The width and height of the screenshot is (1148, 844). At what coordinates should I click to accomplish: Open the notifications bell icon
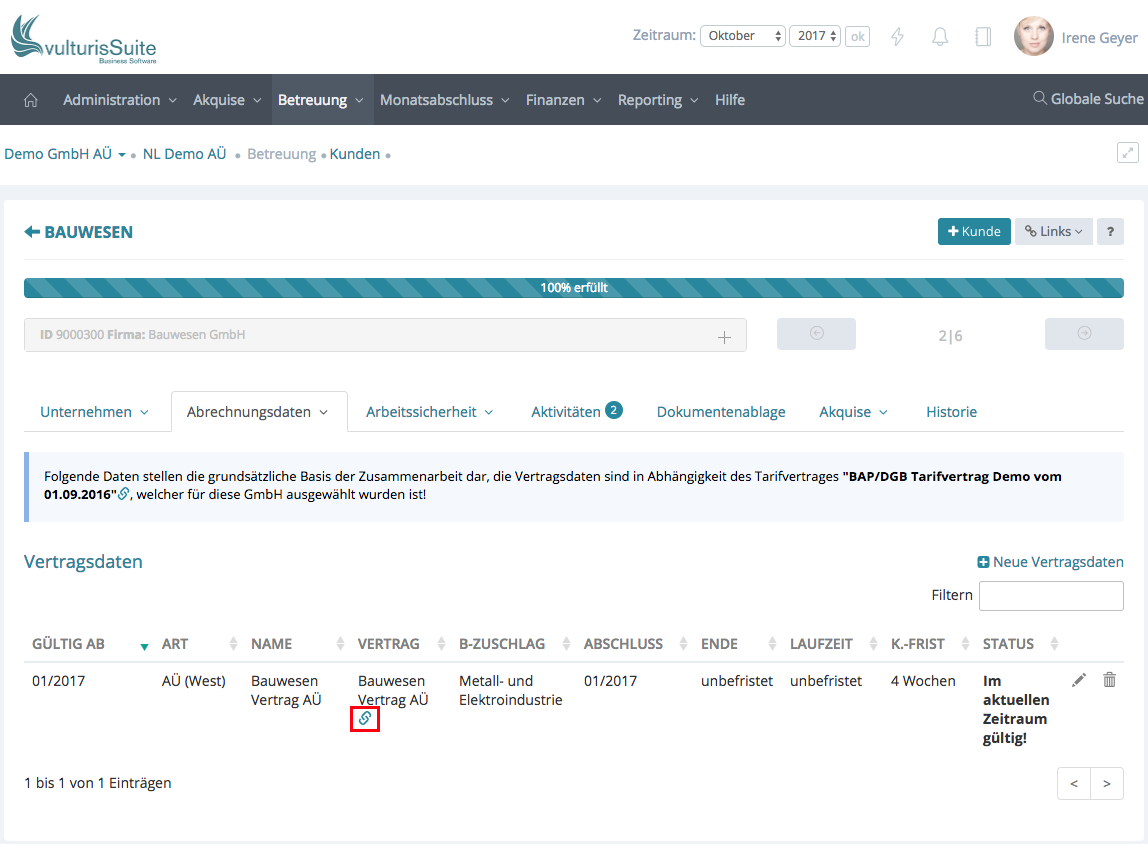[940, 37]
